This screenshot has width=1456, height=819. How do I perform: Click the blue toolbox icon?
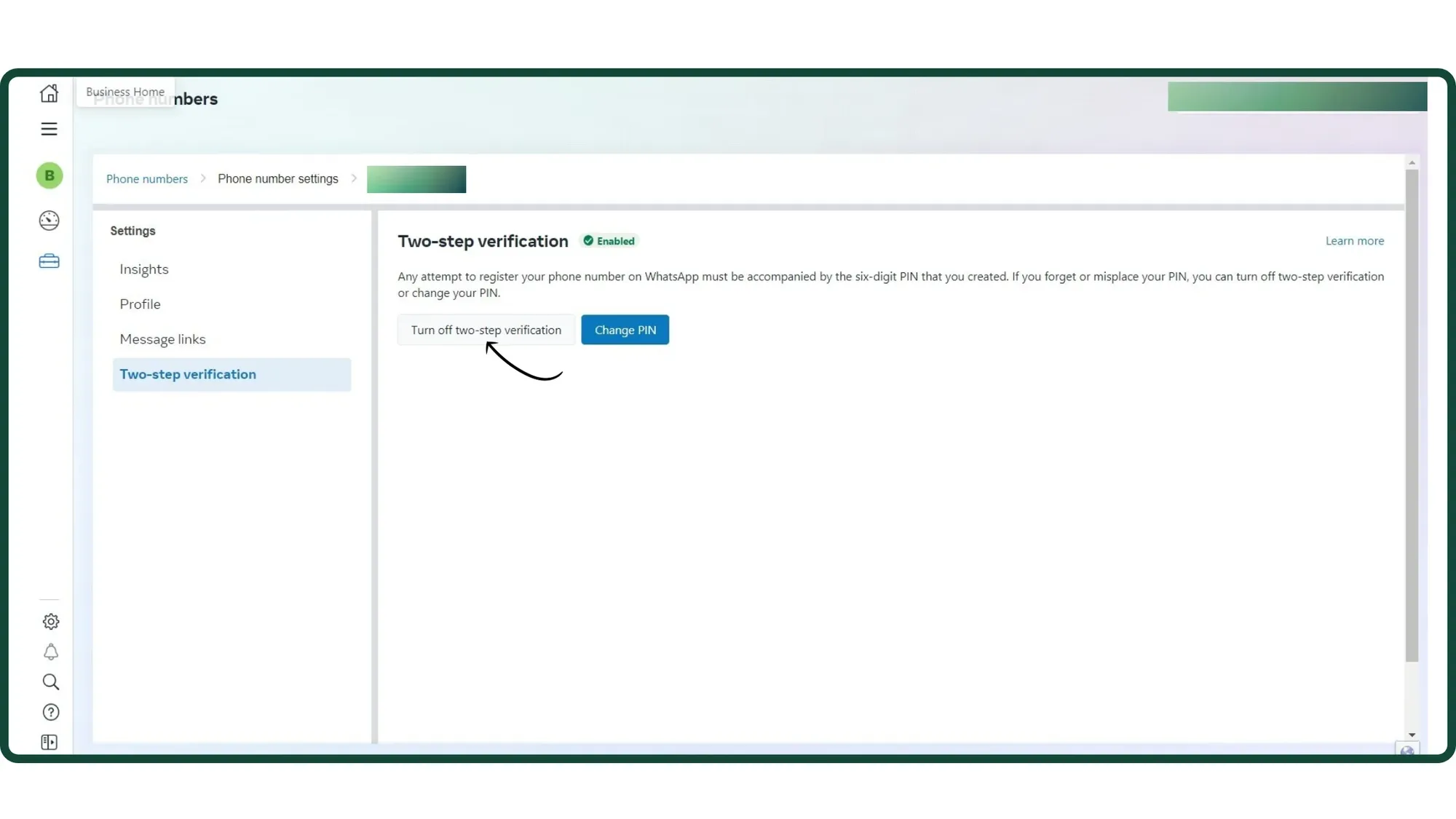tap(49, 261)
